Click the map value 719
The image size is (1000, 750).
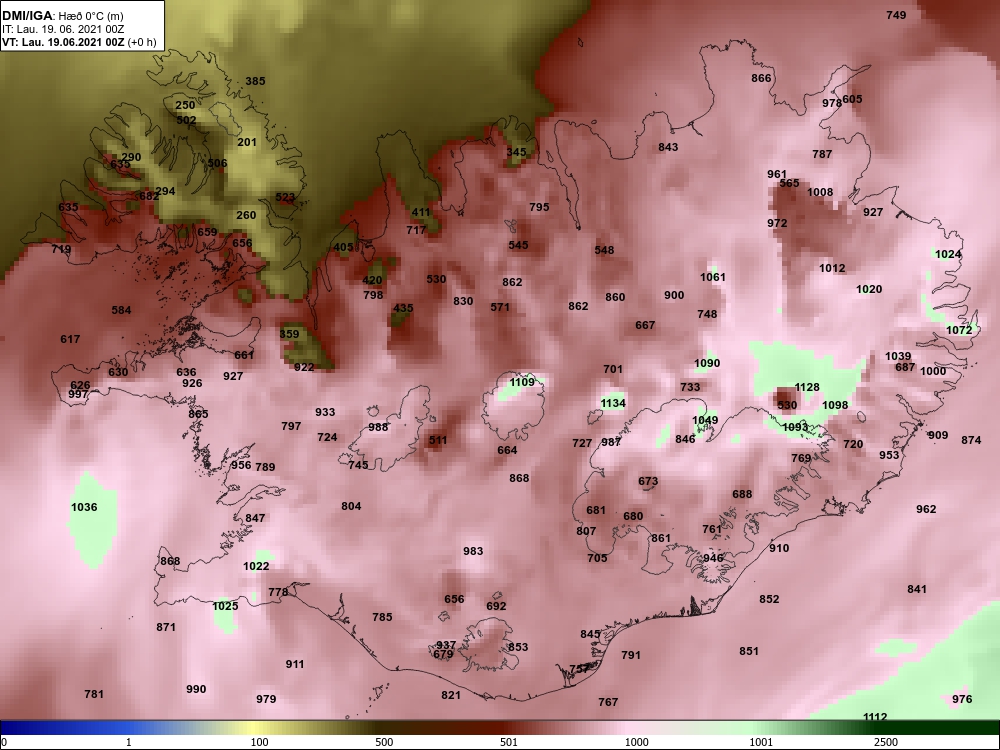coord(61,249)
